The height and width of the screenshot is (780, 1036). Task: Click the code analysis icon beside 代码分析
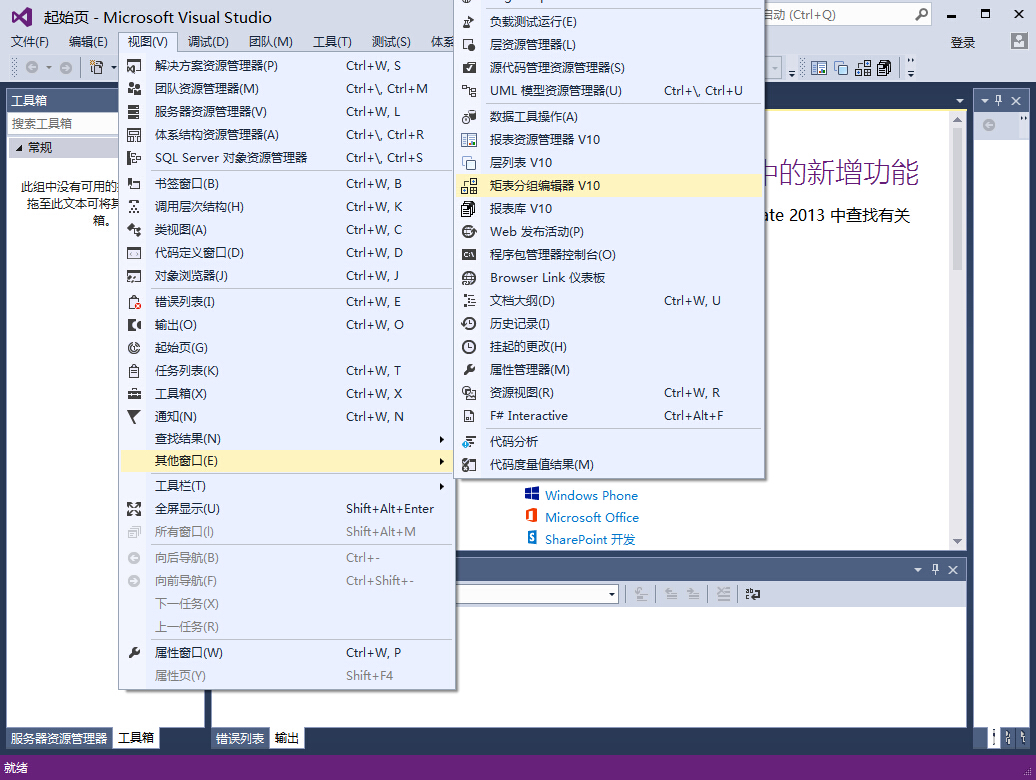[469, 442]
